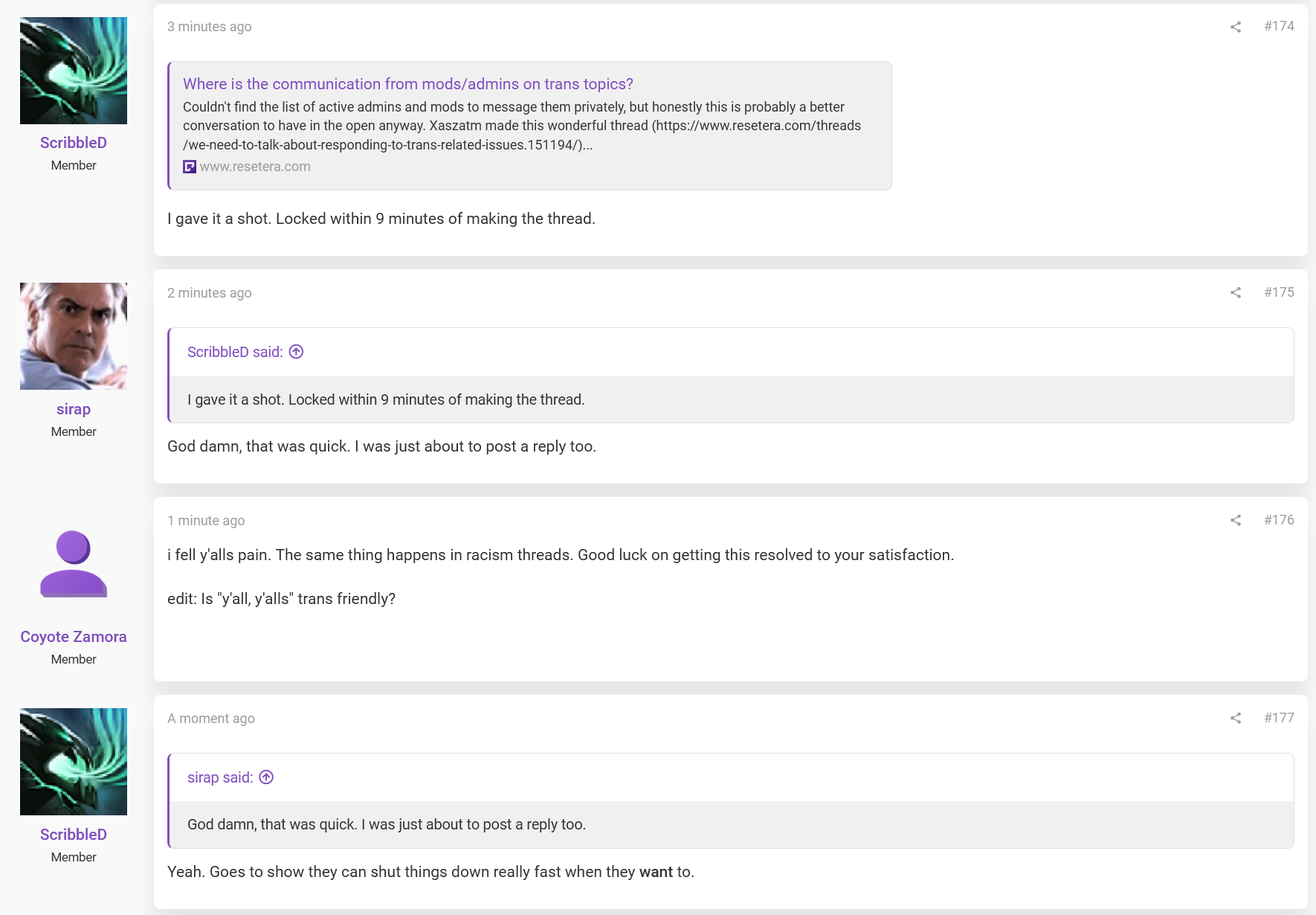Open post permalink #175
This screenshot has width=1316, height=915.
click(x=1279, y=292)
